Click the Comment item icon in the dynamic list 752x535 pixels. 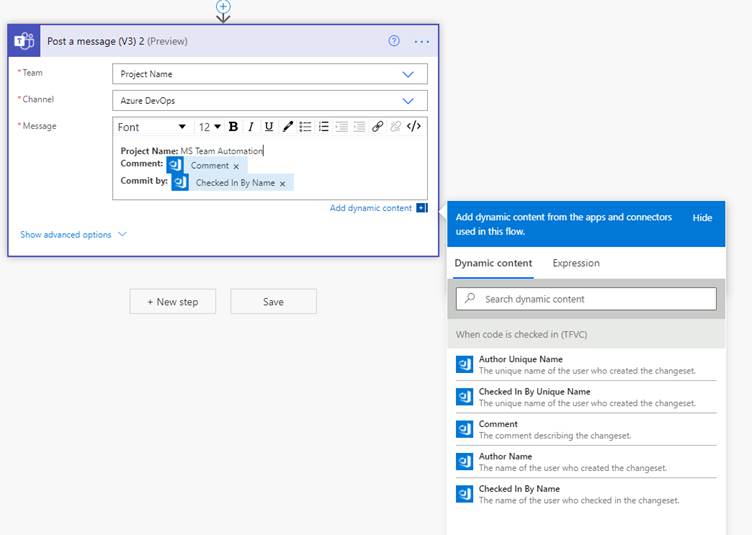click(x=464, y=429)
